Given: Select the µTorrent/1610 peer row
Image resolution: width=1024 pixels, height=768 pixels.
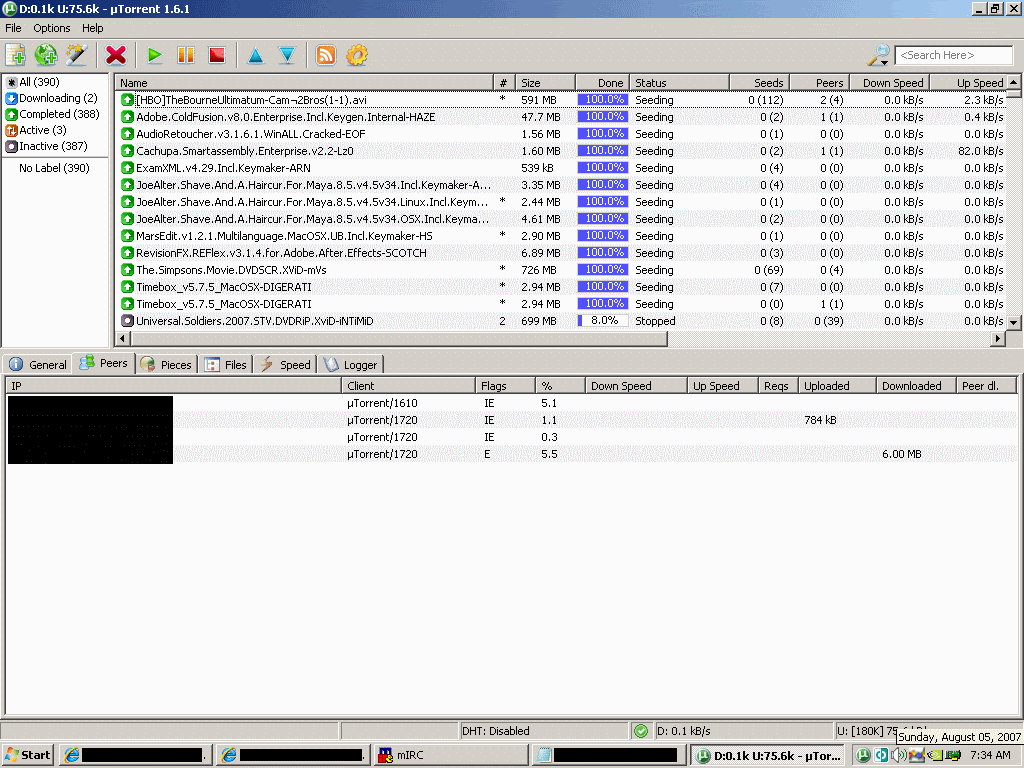Looking at the screenshot, I should pyautogui.click(x=511, y=403).
